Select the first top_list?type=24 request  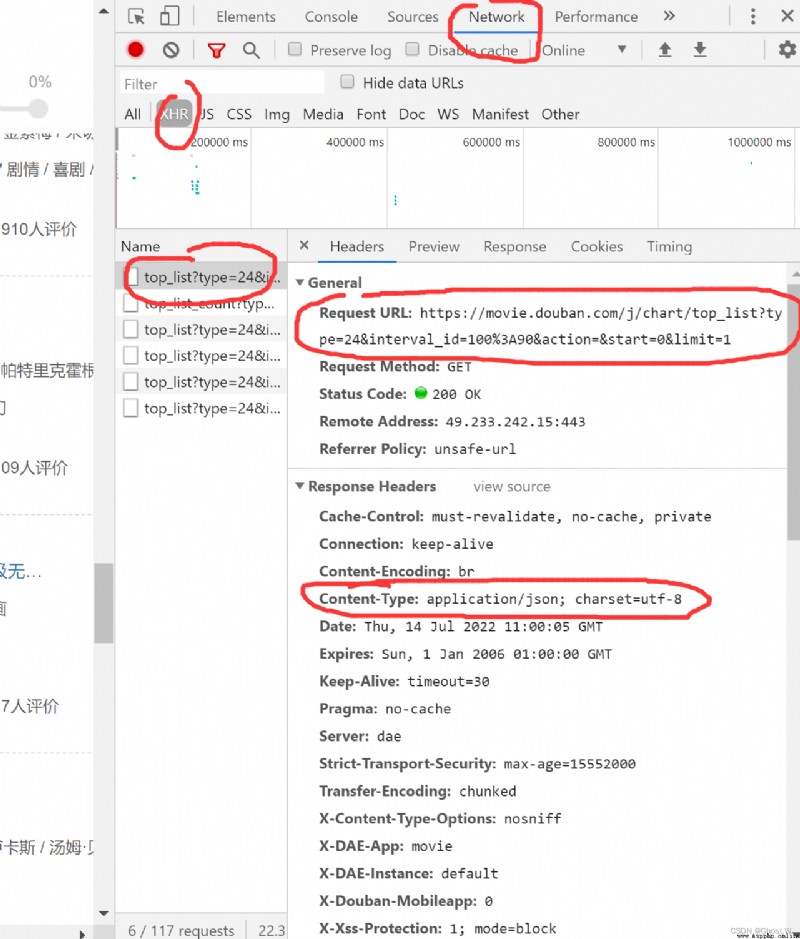tap(202, 277)
